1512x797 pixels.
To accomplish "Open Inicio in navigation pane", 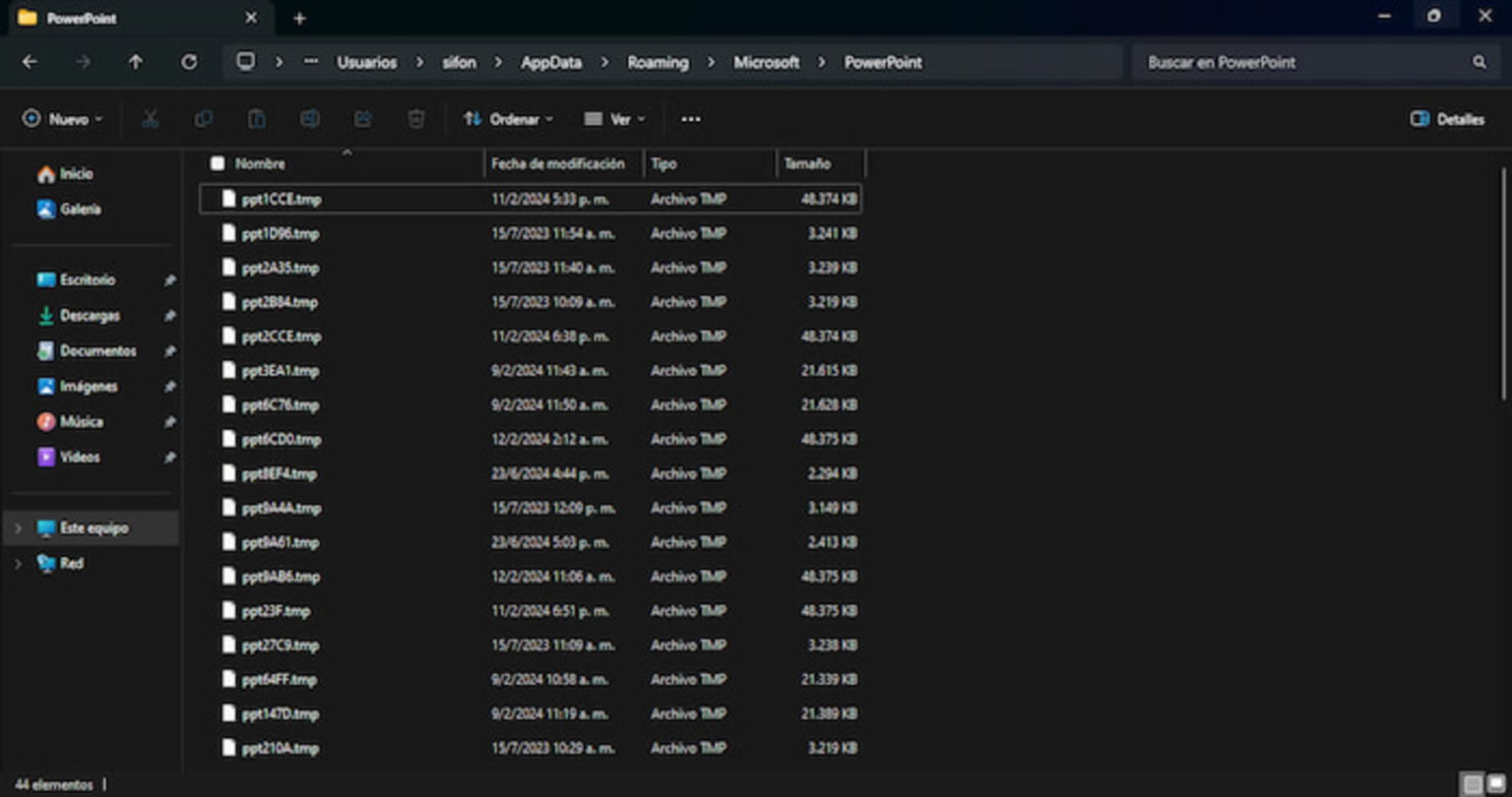I will point(65,174).
